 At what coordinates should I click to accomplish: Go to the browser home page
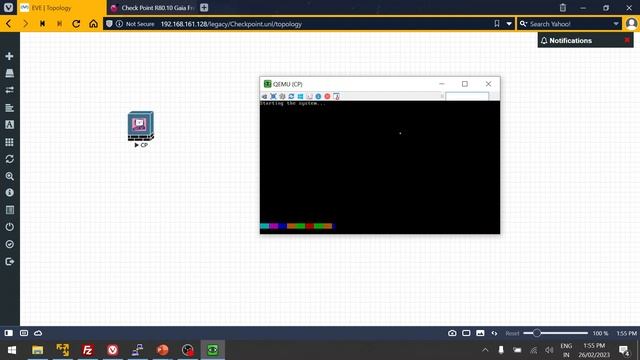[x=93, y=24]
